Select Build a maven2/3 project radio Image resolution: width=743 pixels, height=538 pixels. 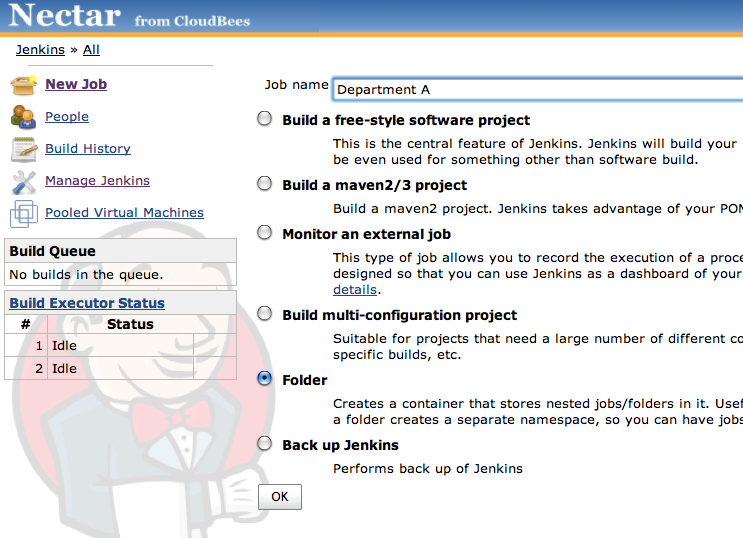(264, 183)
